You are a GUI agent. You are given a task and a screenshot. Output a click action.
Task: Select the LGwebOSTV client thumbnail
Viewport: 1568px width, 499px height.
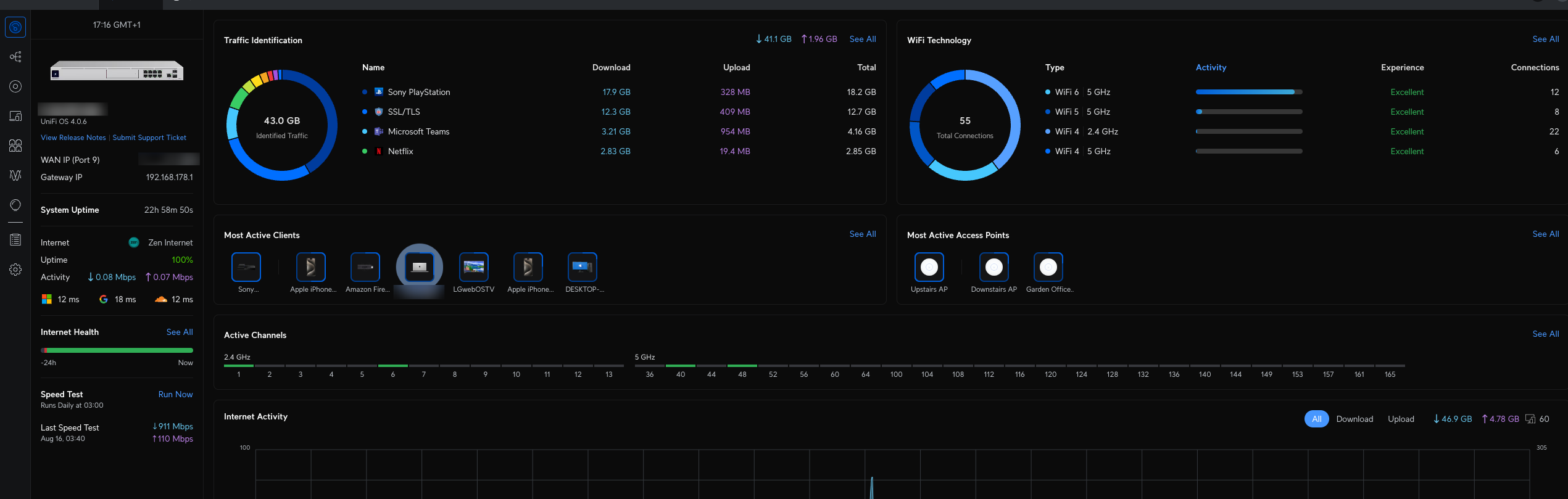(x=473, y=267)
